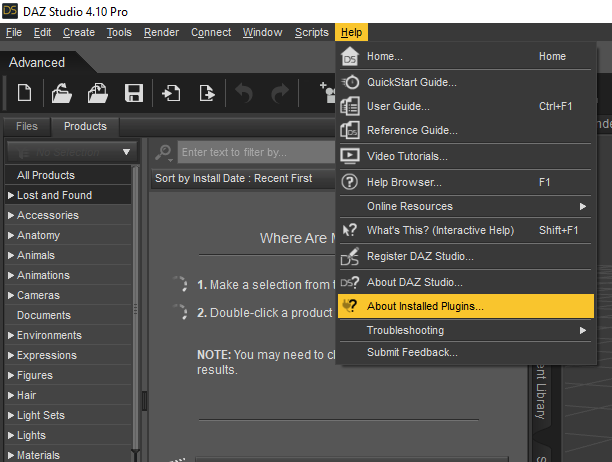
Task: Switch to the Products tab
Action: (85, 126)
